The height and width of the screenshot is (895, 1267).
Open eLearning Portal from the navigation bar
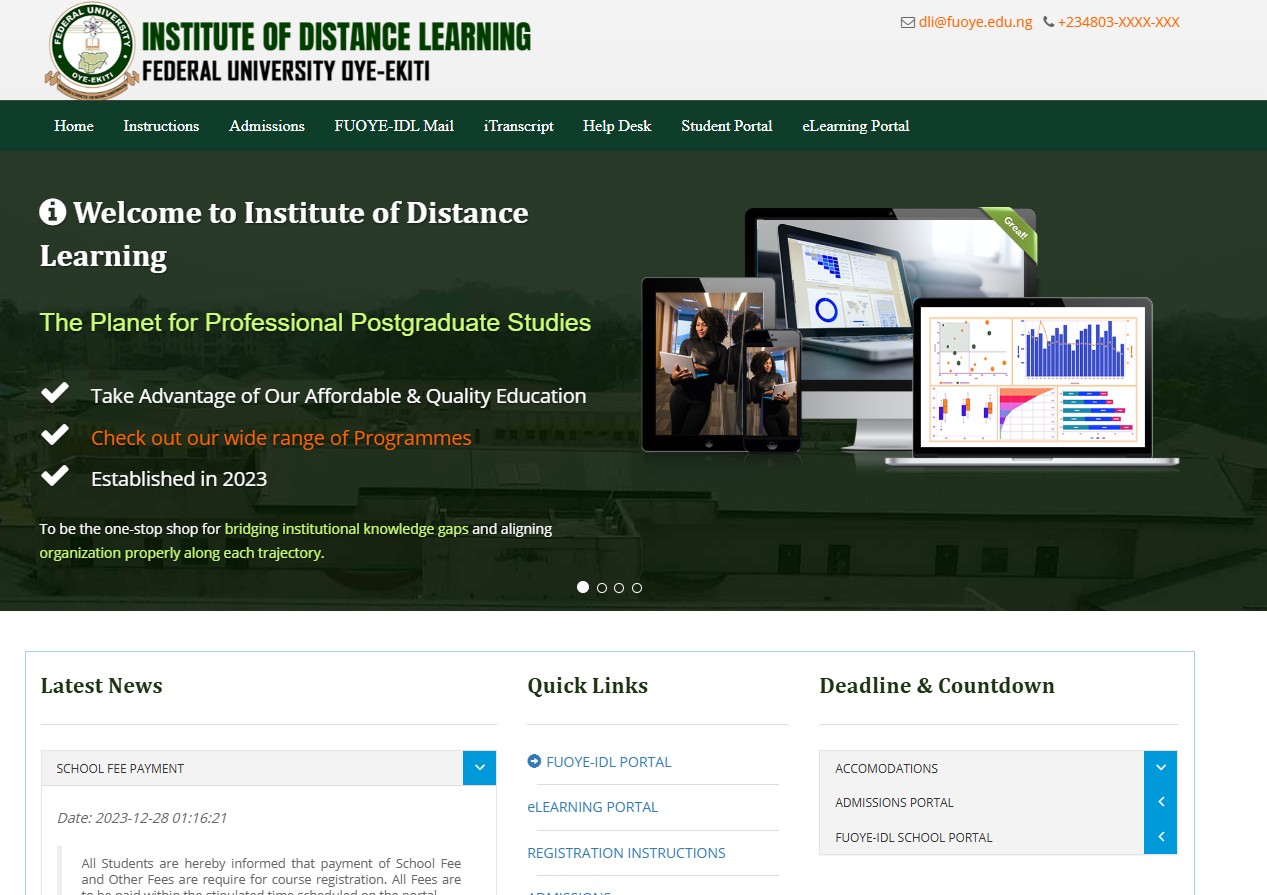856,126
